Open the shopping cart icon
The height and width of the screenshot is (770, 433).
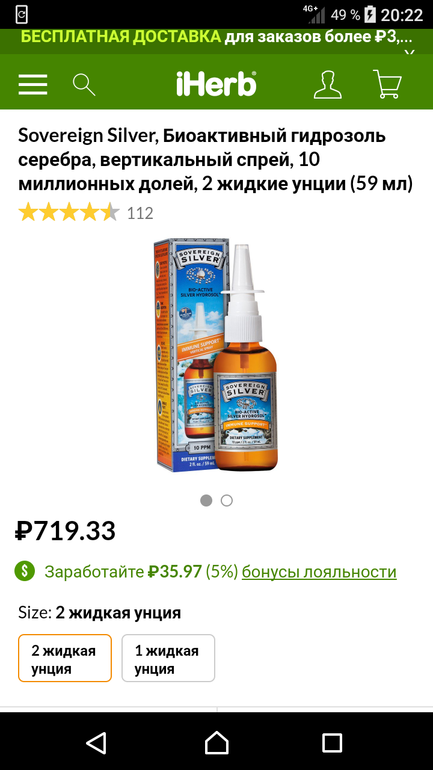pos(387,84)
